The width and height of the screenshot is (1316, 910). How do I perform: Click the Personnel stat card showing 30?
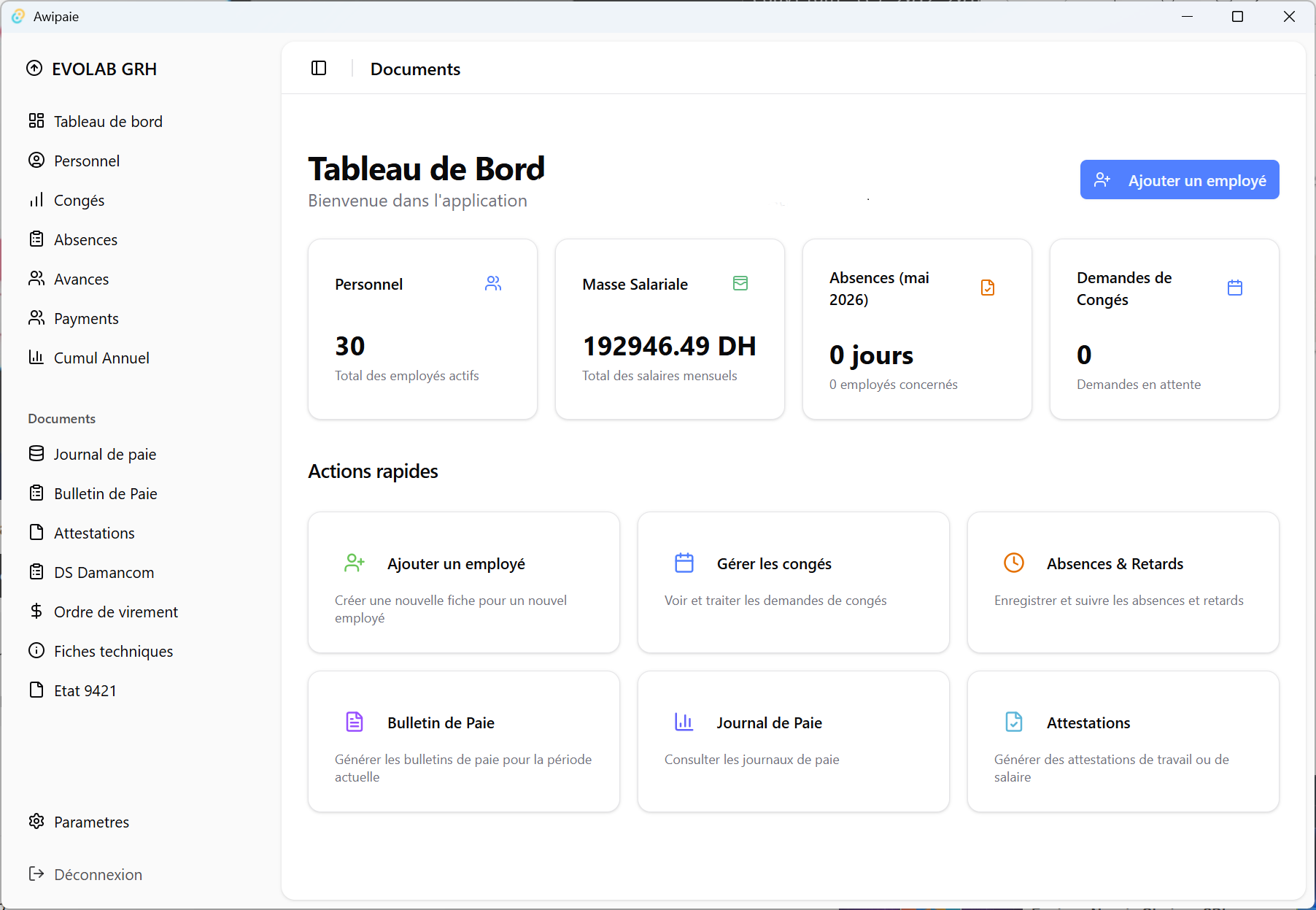423,329
